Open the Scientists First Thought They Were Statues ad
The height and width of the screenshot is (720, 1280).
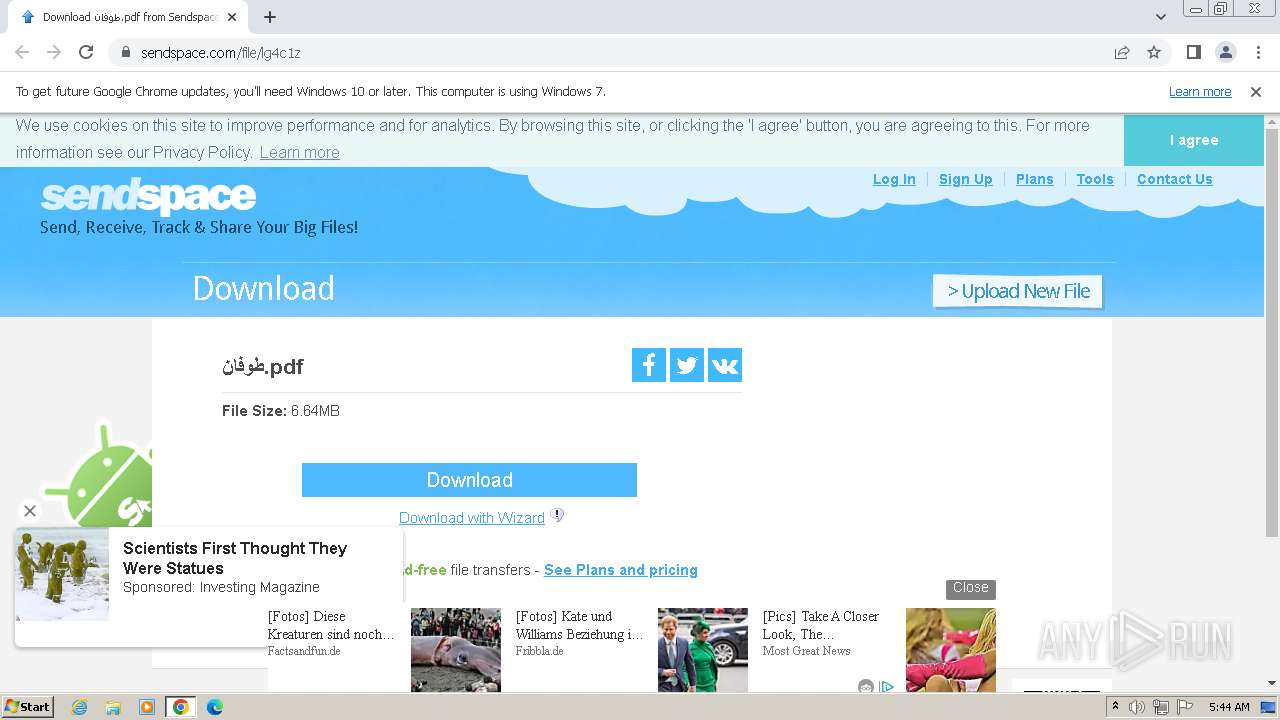[235, 558]
